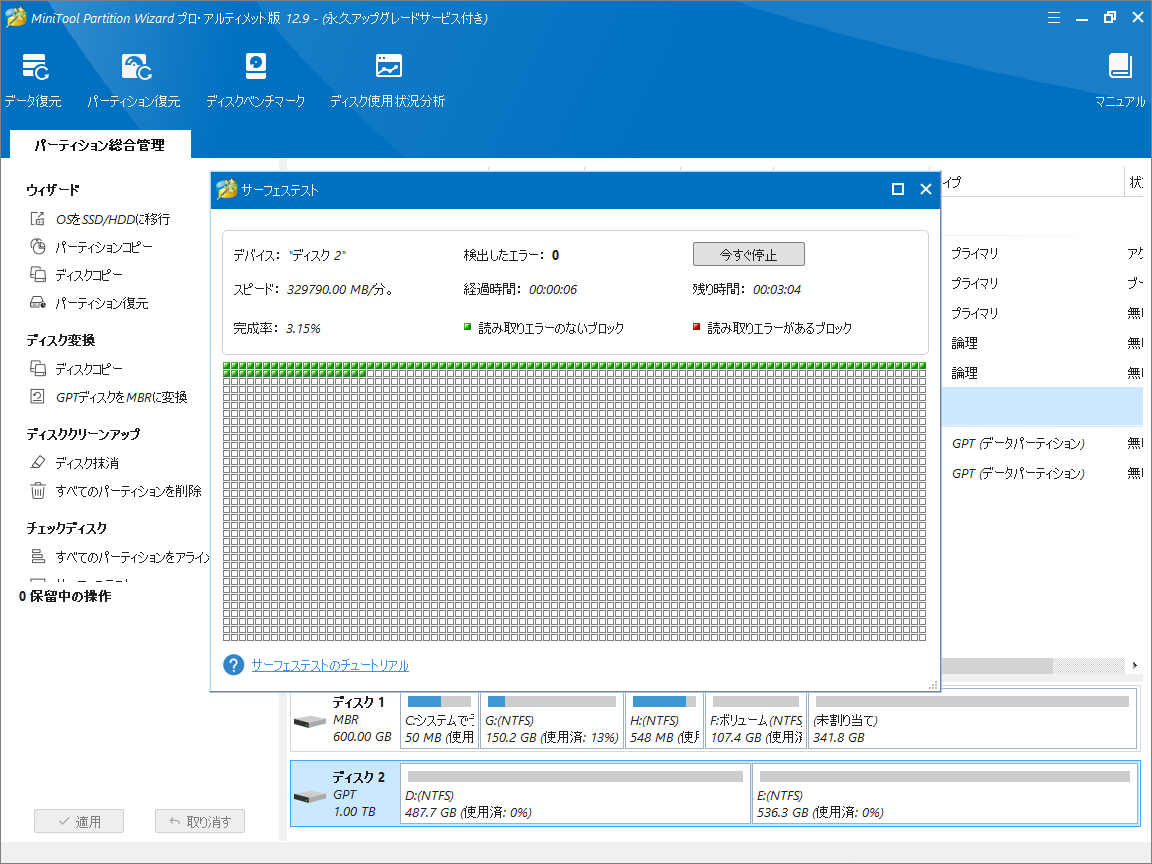
Task: Close the サーフェステスト dialog
Action: click(x=926, y=190)
